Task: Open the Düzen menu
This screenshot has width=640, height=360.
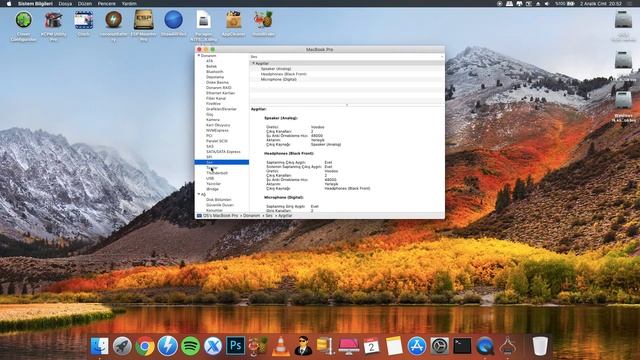Action: tap(85, 3)
